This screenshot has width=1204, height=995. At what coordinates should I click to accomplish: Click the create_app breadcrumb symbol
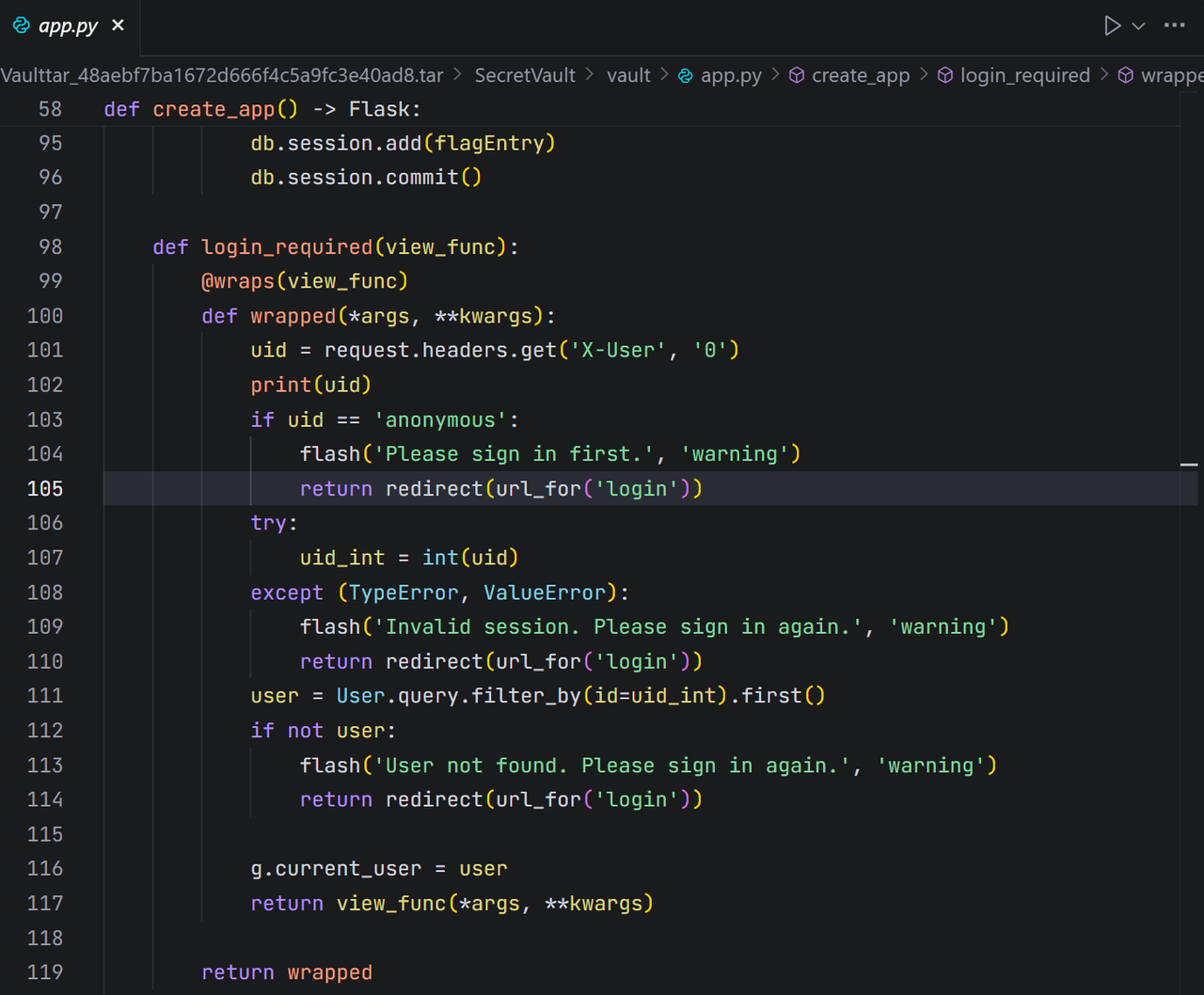click(x=860, y=75)
